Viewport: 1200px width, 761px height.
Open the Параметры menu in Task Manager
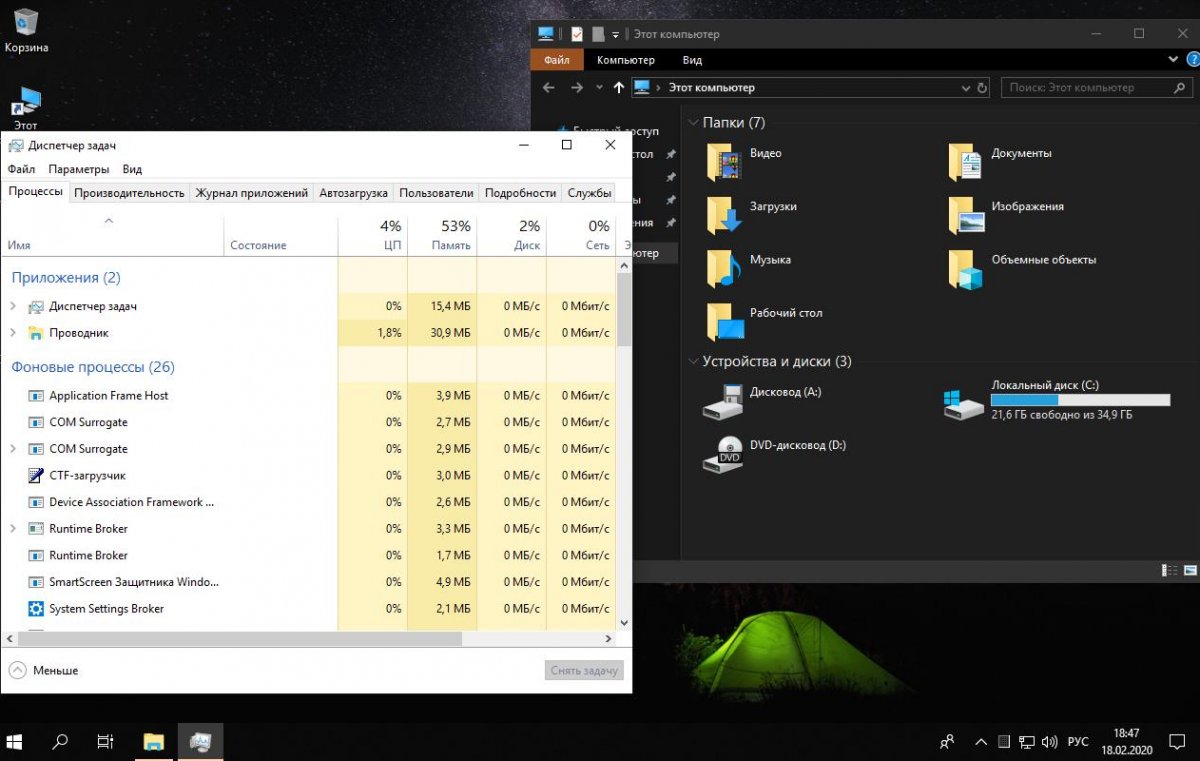[79, 169]
